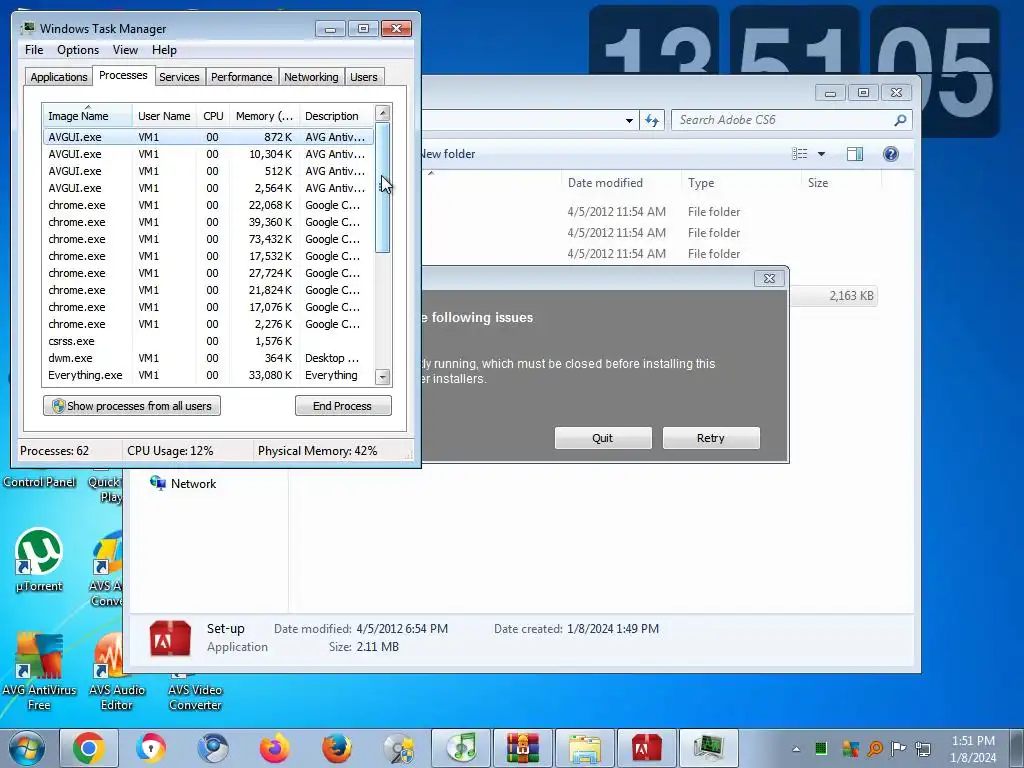1024x768 pixels.
Task: Sort processes by Memory column
Action: point(264,116)
